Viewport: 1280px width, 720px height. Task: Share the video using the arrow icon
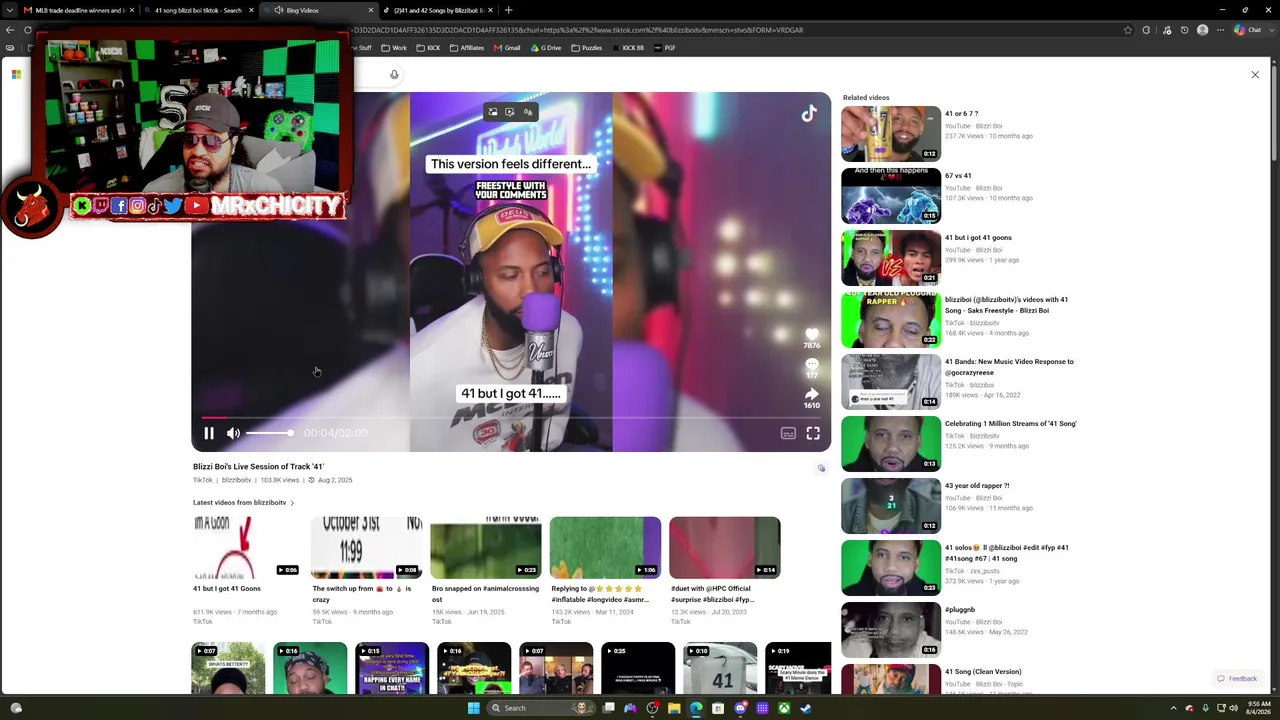click(x=812, y=394)
